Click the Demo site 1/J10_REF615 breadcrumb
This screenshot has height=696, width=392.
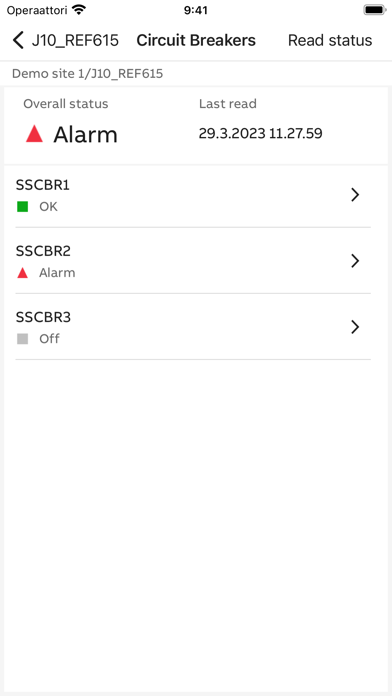coord(87,74)
